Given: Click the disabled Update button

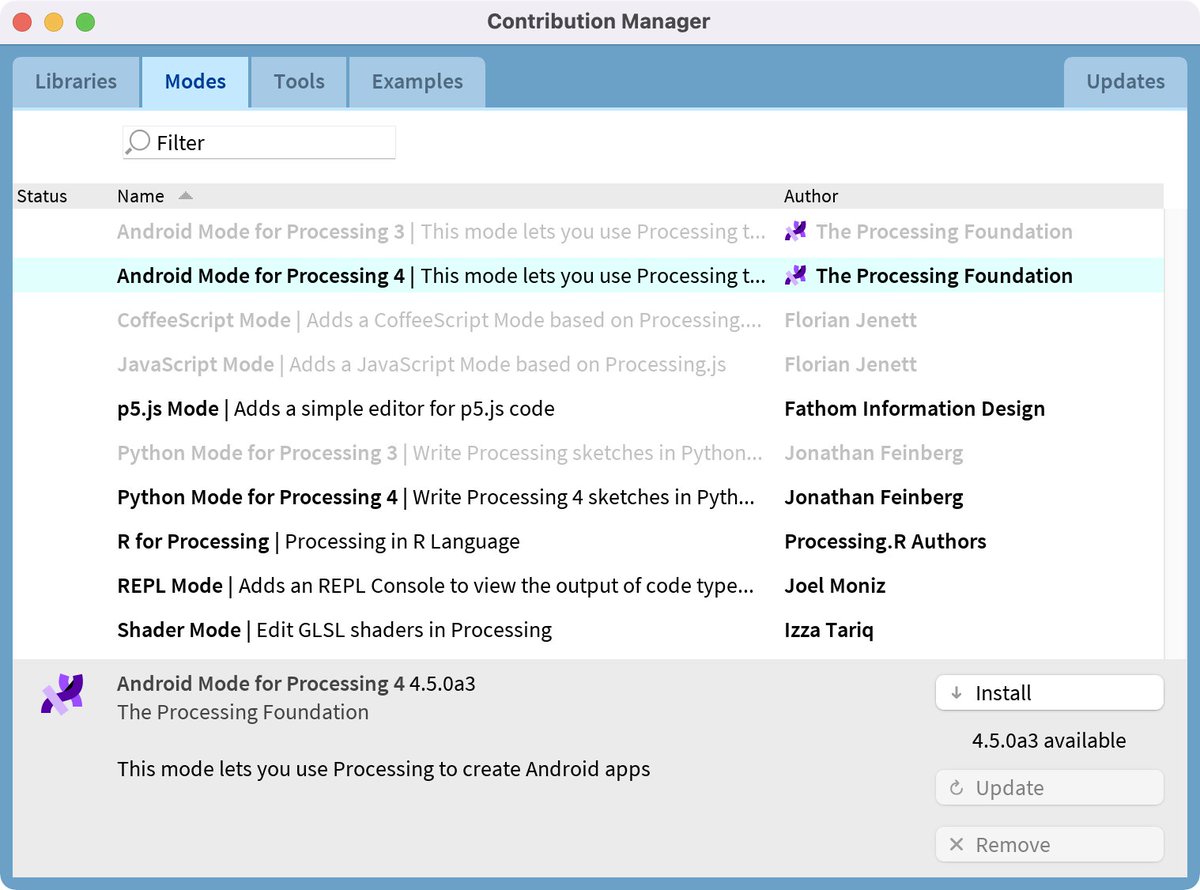Looking at the screenshot, I should (x=1049, y=788).
